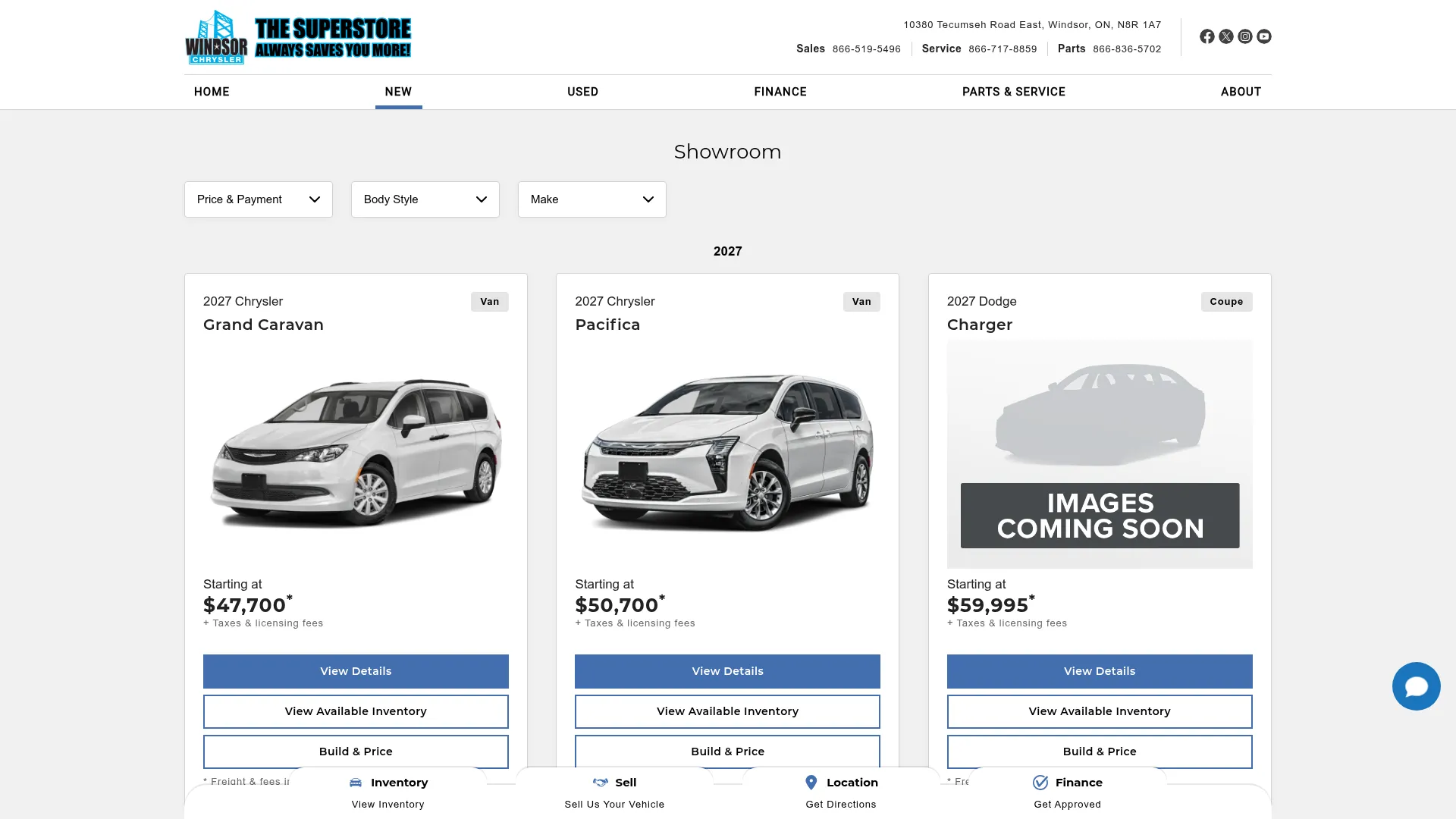Click the Pacifica vehicle image

(x=727, y=453)
